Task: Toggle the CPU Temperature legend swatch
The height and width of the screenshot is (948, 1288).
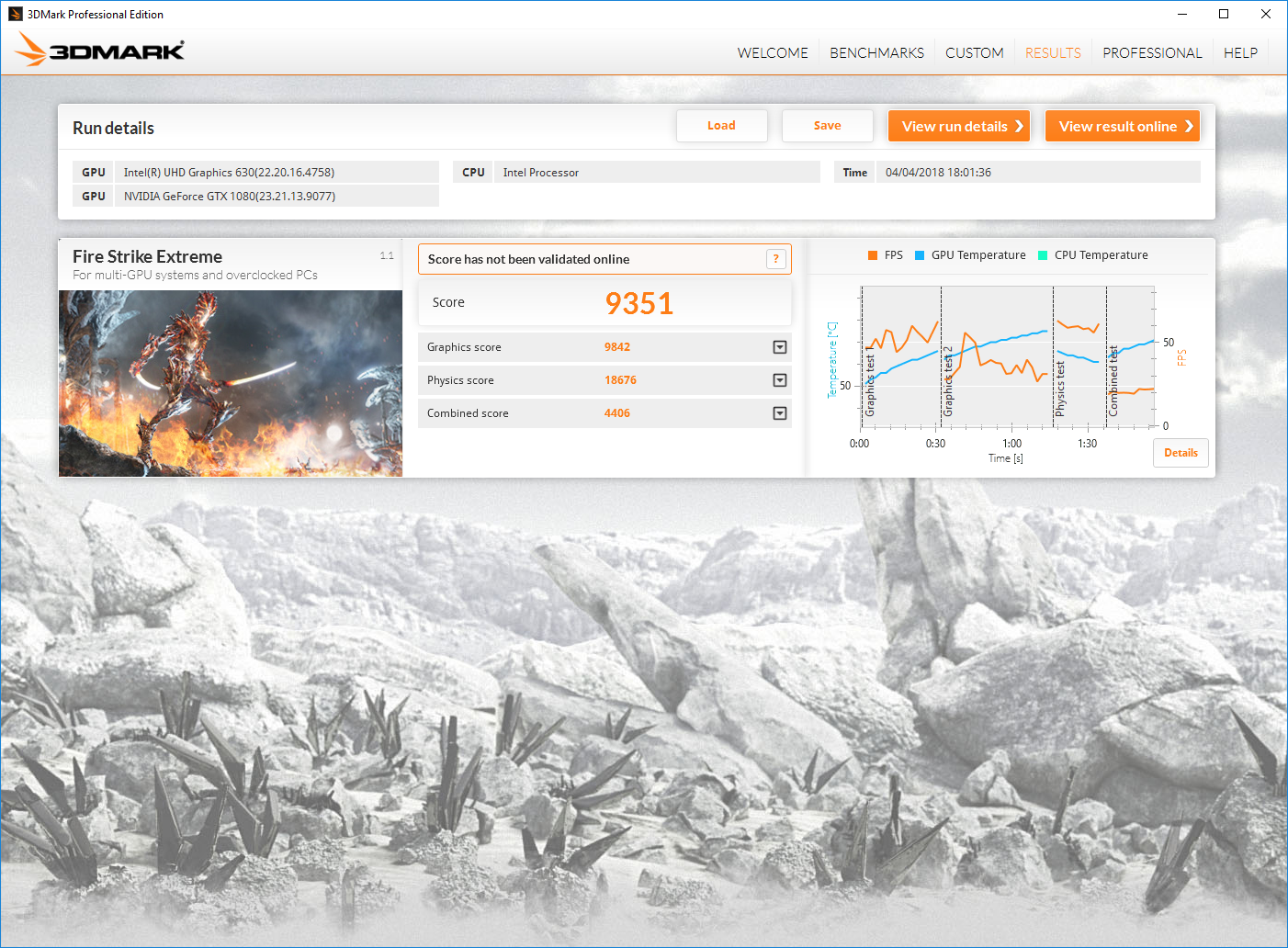Action: (x=1043, y=255)
